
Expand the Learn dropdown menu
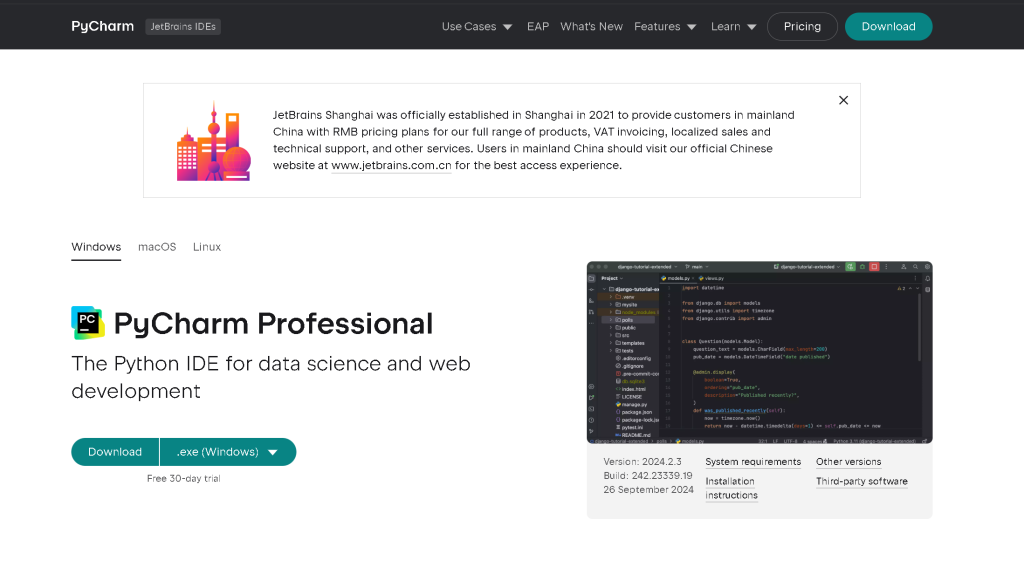[733, 27]
